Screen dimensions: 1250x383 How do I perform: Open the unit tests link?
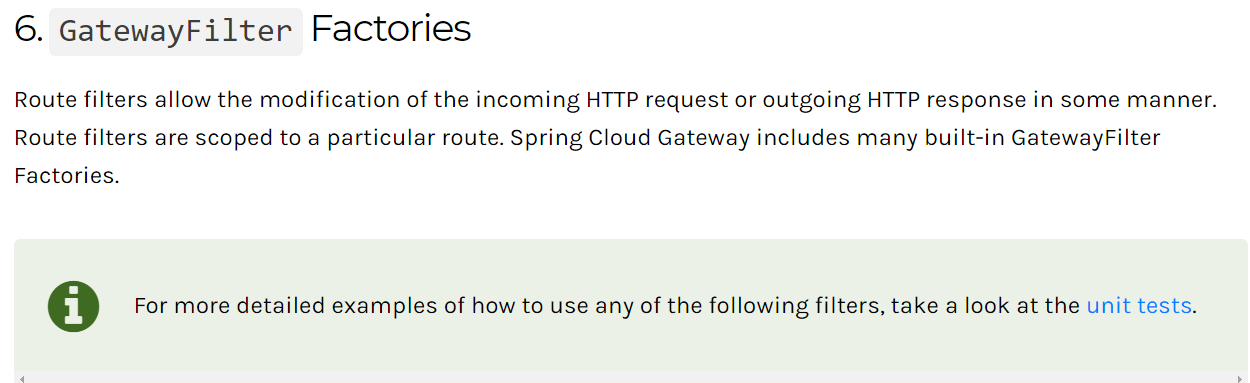pyautogui.click(x=1139, y=306)
